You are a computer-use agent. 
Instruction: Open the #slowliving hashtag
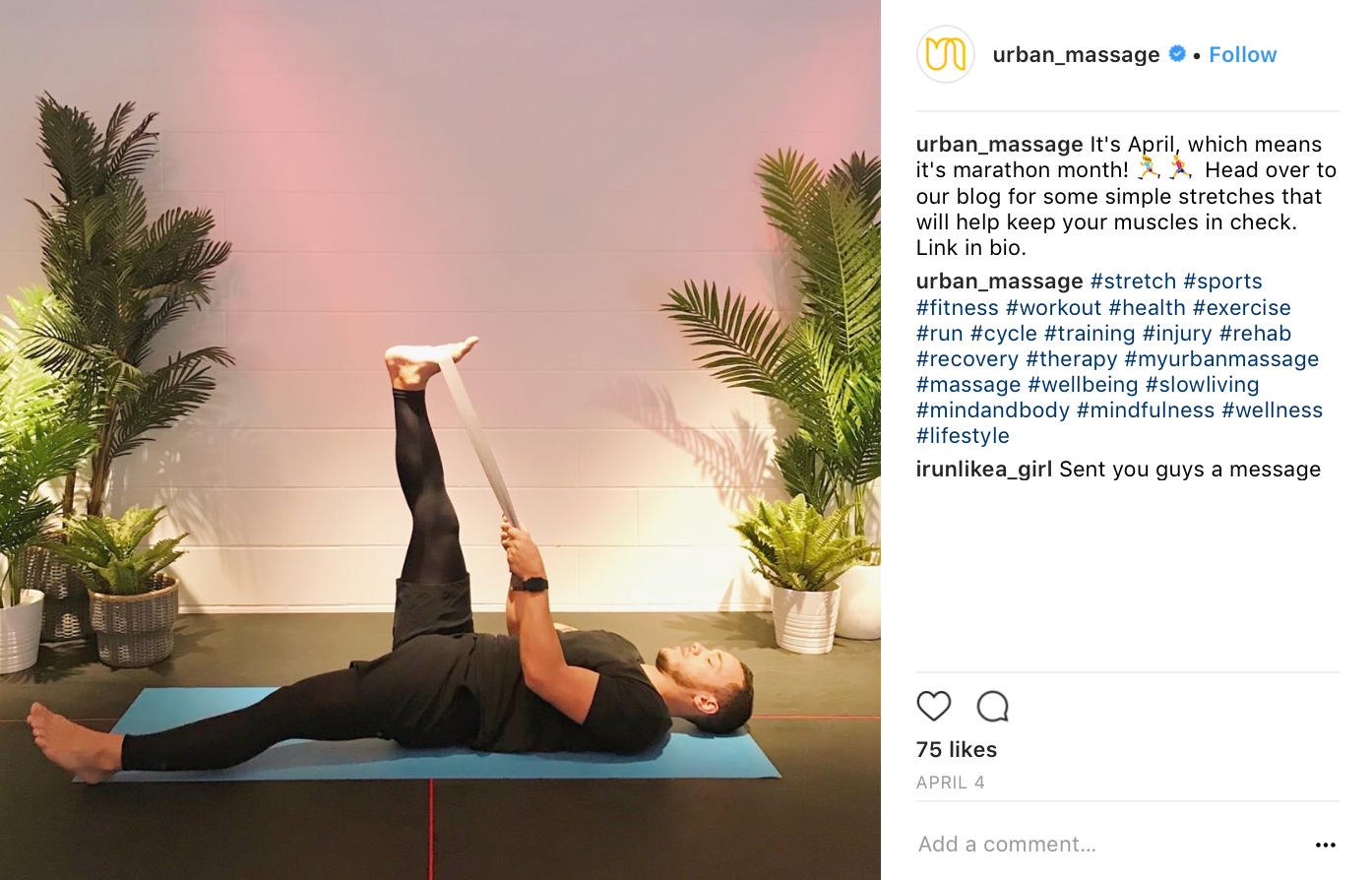coord(1202,385)
